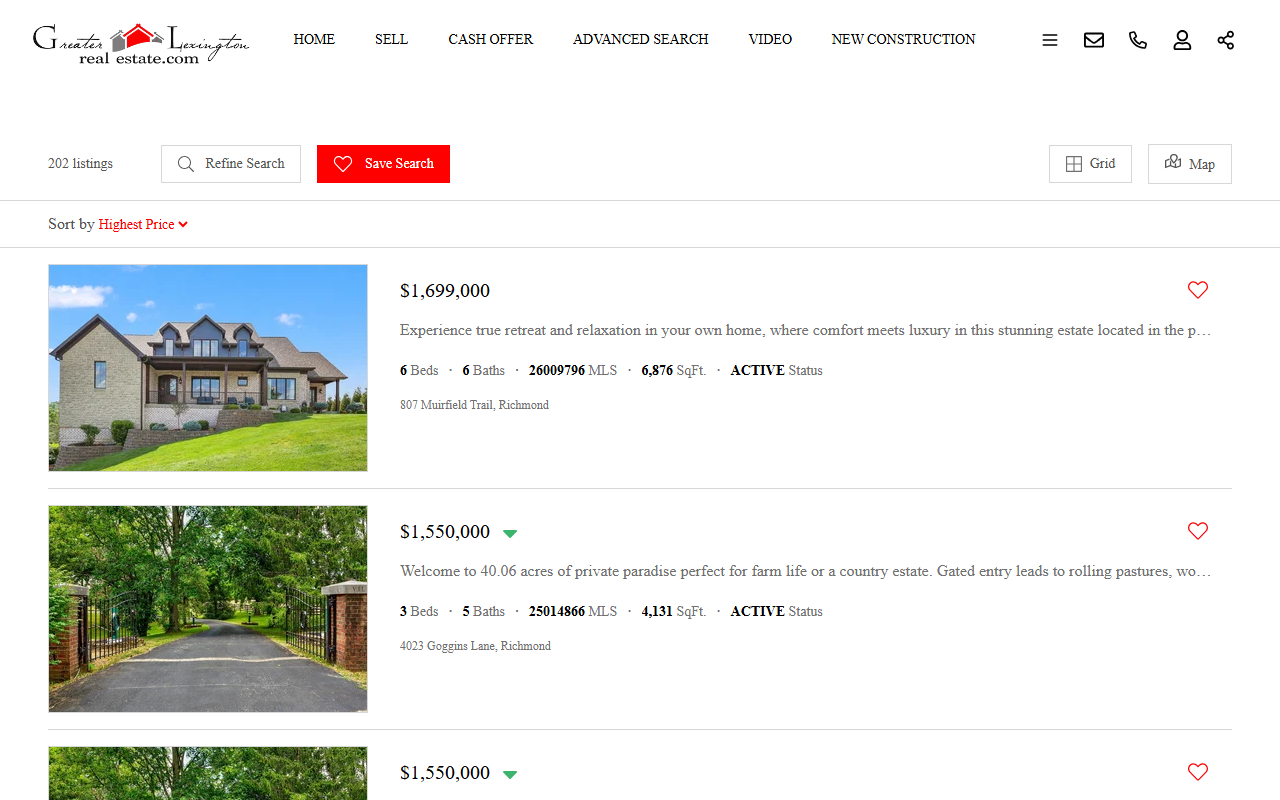Click the heart icon in Save Search

coord(343,164)
